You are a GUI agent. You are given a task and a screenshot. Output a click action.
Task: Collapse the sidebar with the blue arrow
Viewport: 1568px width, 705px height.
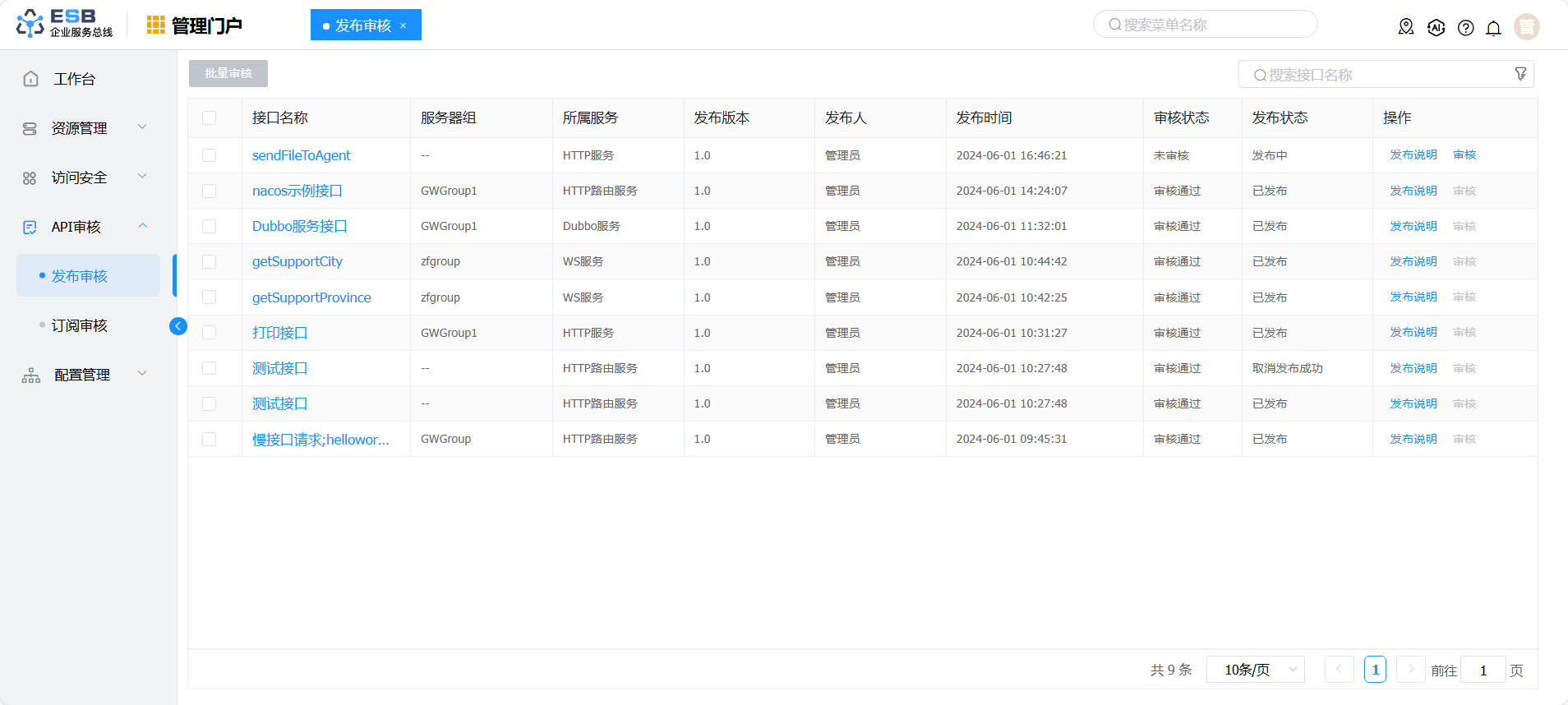point(178,326)
